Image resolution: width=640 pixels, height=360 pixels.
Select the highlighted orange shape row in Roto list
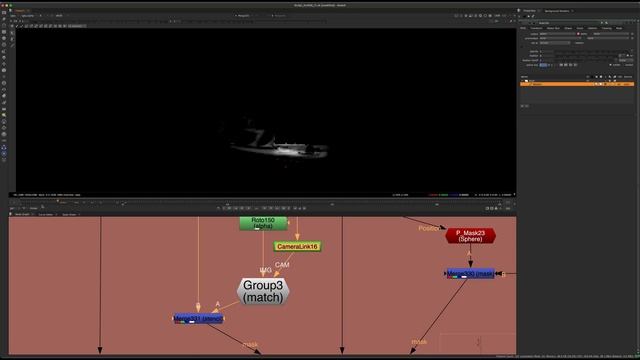(x=577, y=84)
